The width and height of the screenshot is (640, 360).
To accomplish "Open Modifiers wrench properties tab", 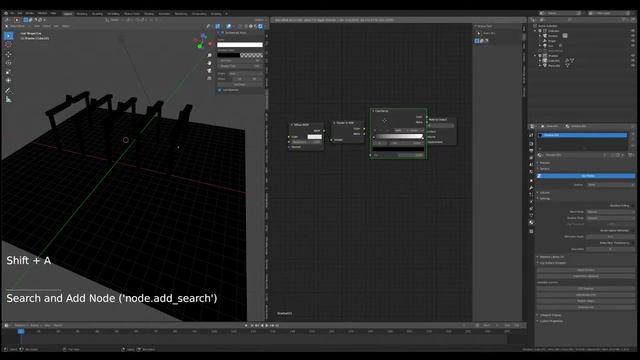I will [531, 187].
